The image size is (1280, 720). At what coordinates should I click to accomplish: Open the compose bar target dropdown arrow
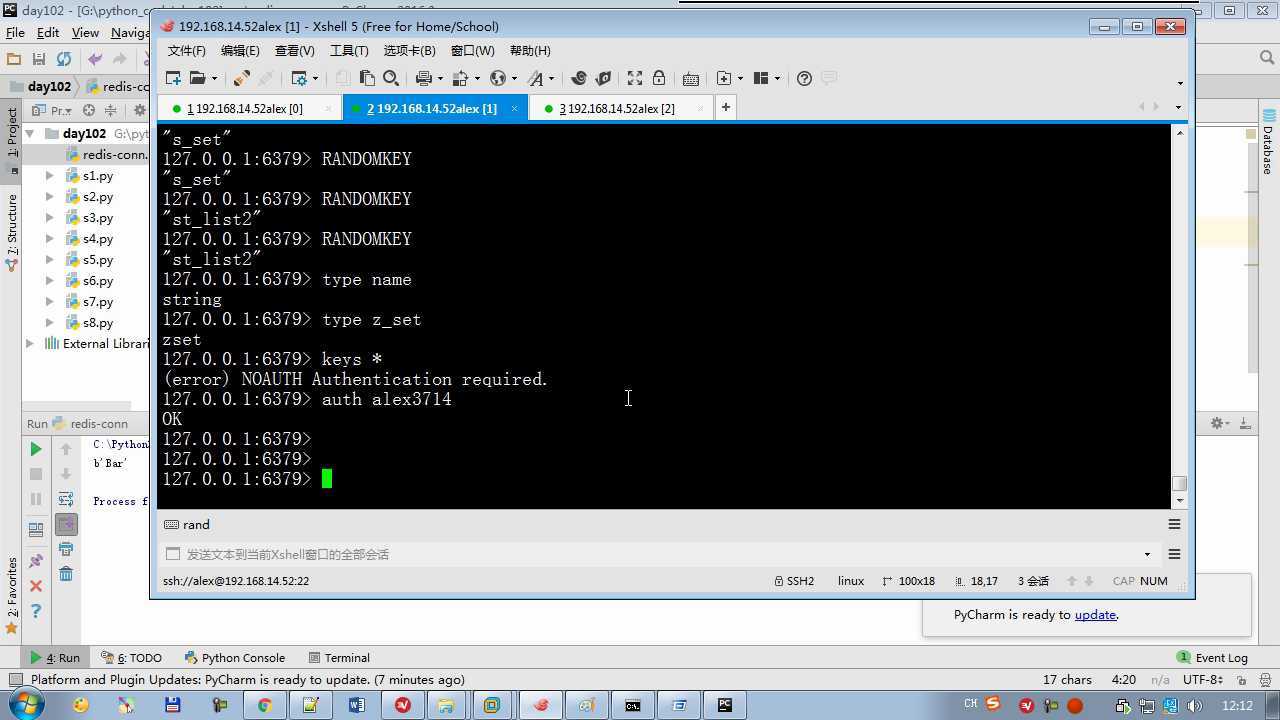click(x=1147, y=554)
